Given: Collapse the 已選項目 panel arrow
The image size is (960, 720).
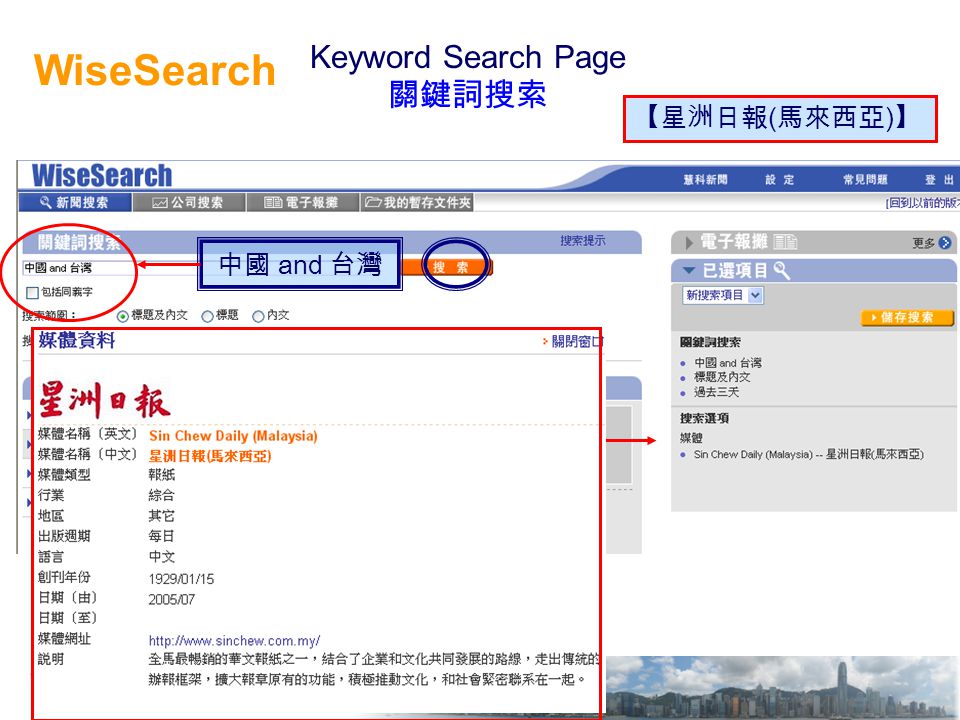Looking at the screenshot, I should point(689,269).
